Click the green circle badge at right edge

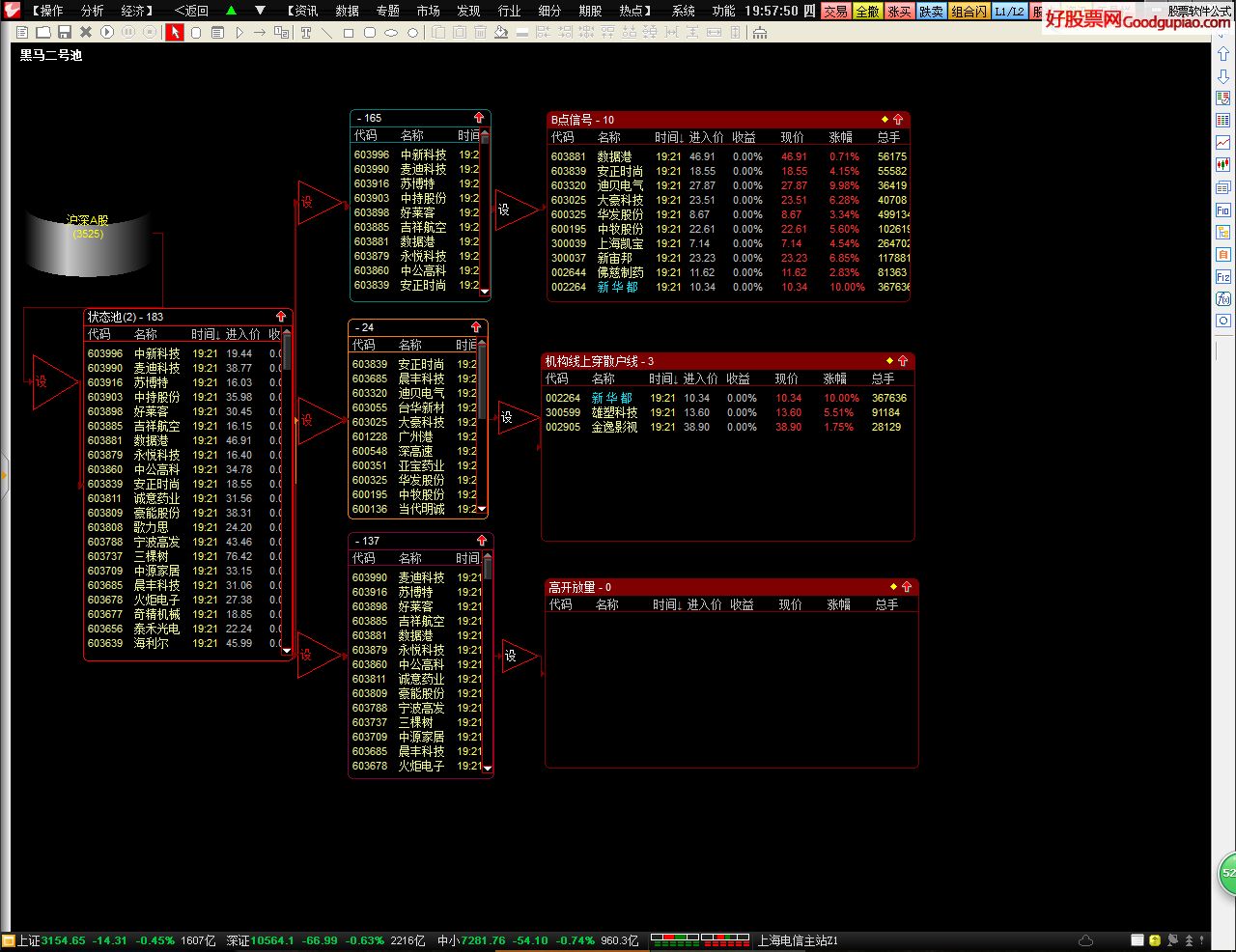pyautogui.click(x=1227, y=873)
